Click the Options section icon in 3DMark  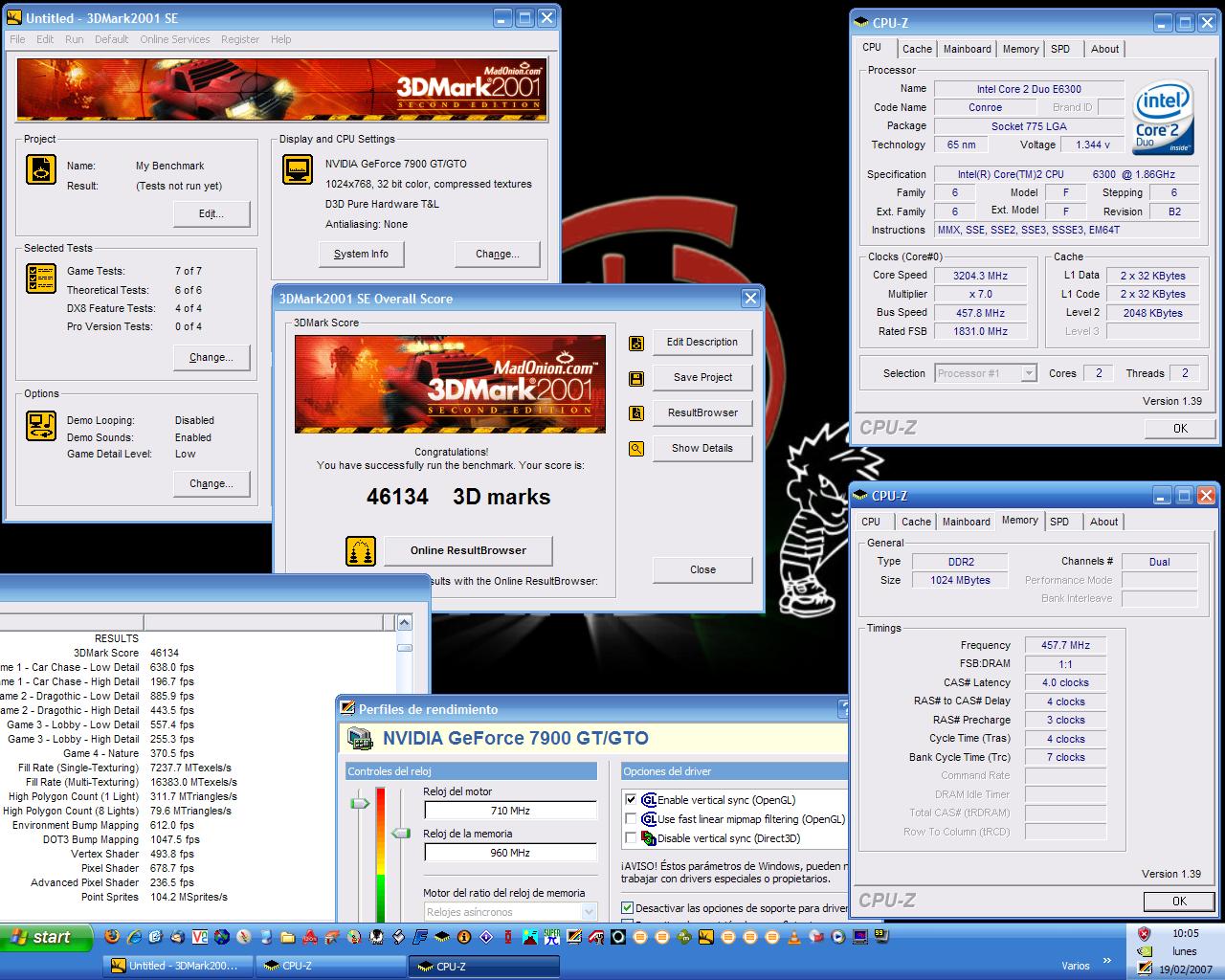click(x=41, y=426)
